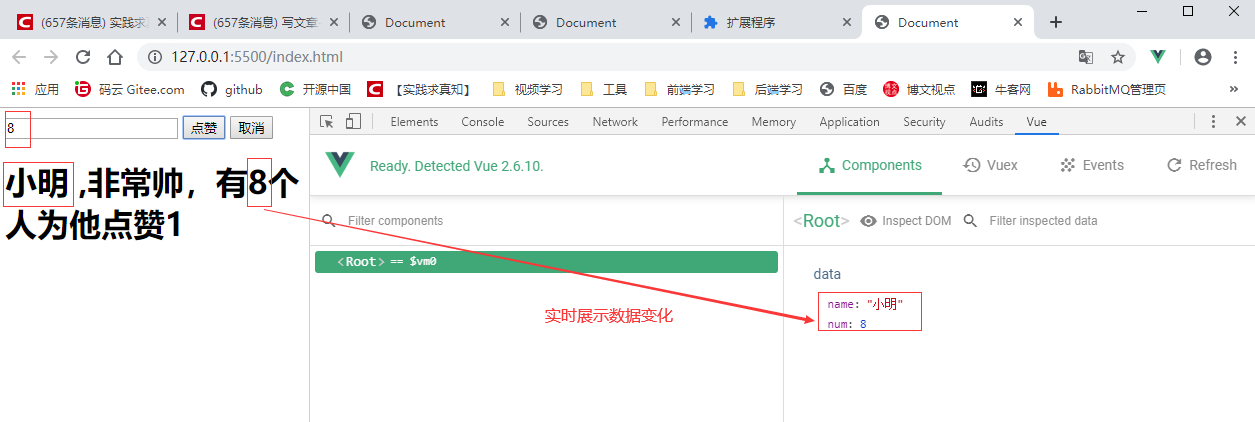Select the Vue DevTools tab

(1037, 122)
